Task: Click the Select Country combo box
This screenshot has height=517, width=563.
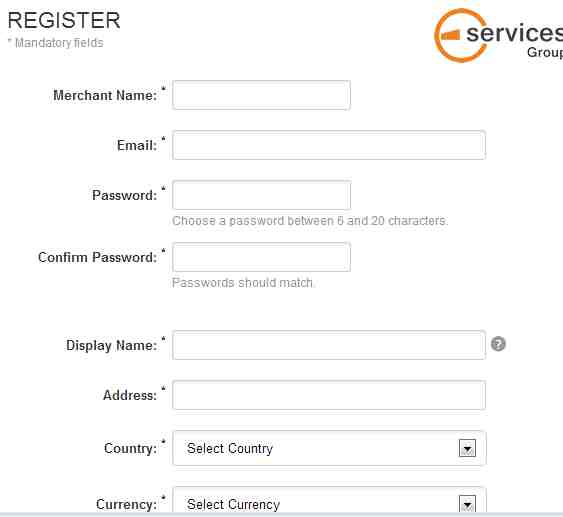Action: click(x=329, y=448)
